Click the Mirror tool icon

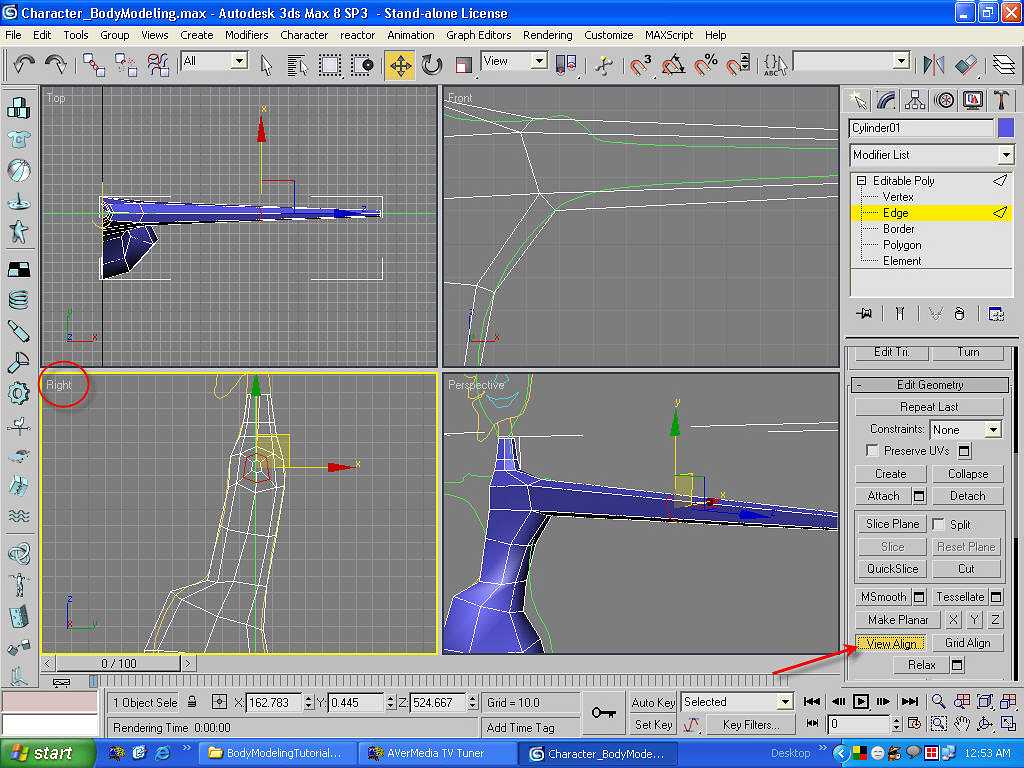pos(934,65)
